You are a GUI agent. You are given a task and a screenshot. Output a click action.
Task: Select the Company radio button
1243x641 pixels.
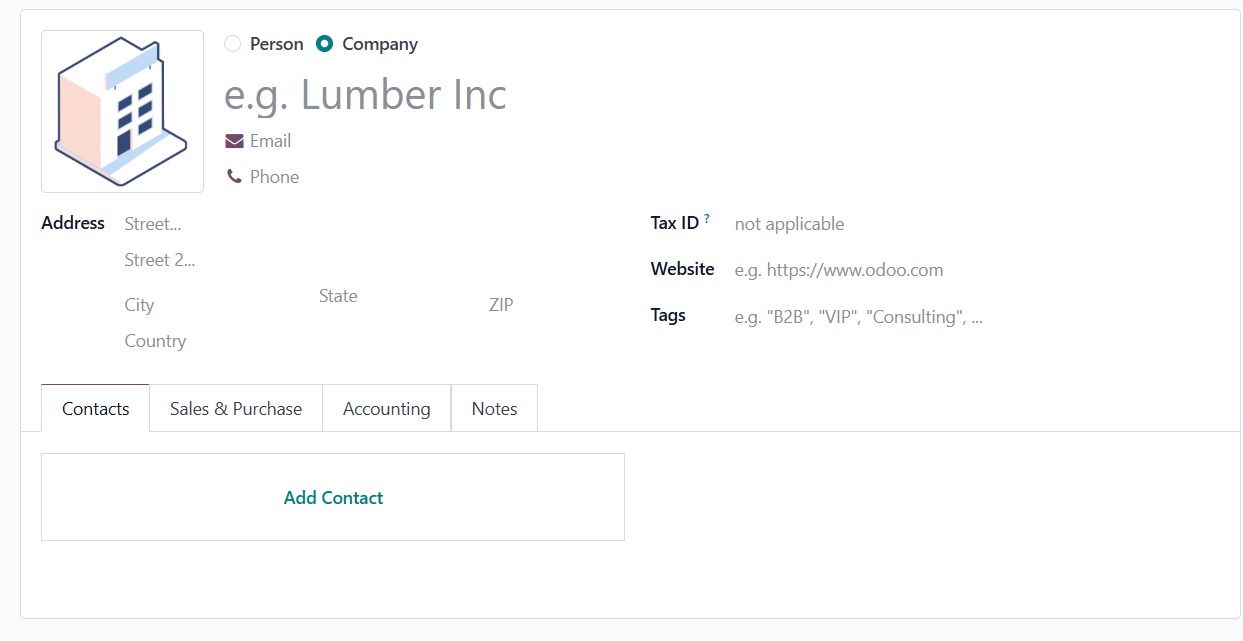point(324,44)
